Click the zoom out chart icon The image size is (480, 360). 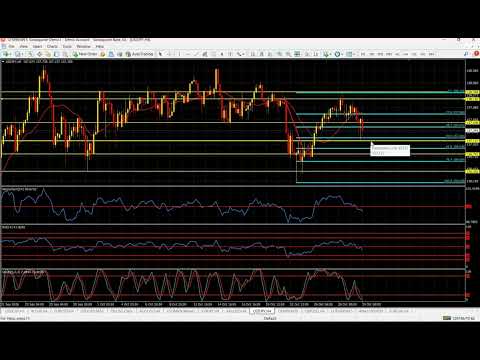point(288,54)
